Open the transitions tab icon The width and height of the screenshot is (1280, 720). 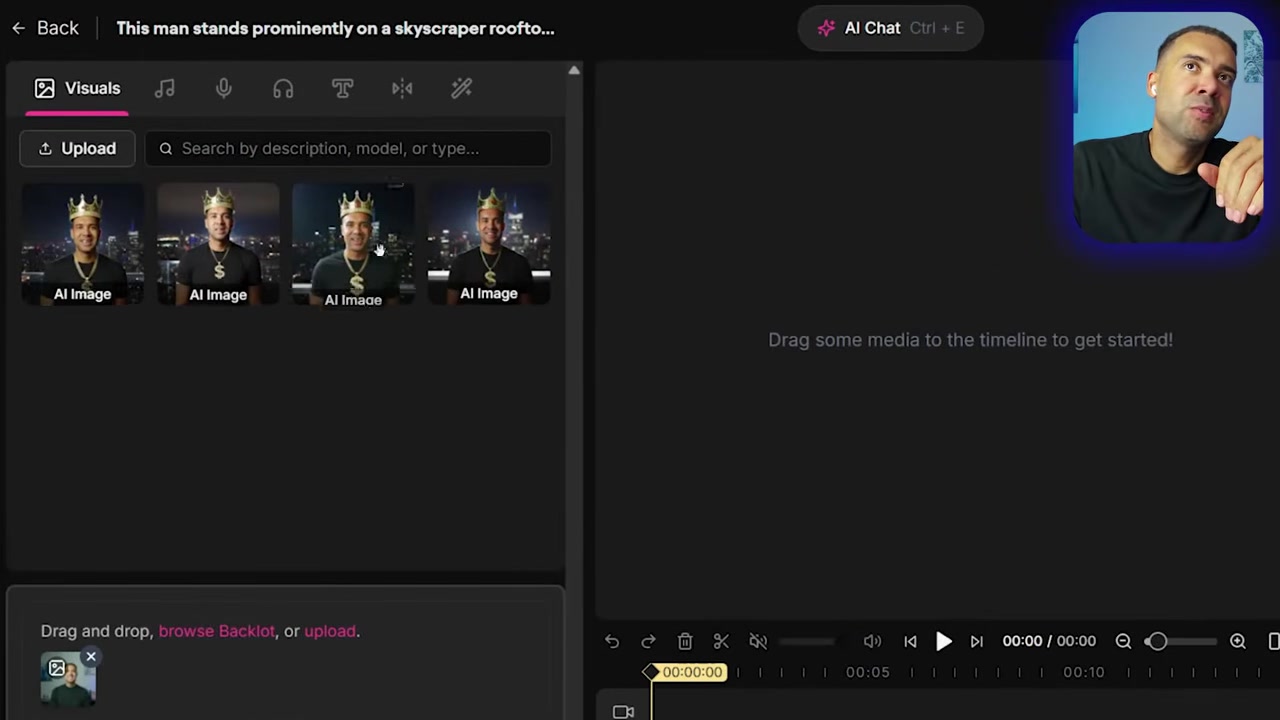(402, 88)
